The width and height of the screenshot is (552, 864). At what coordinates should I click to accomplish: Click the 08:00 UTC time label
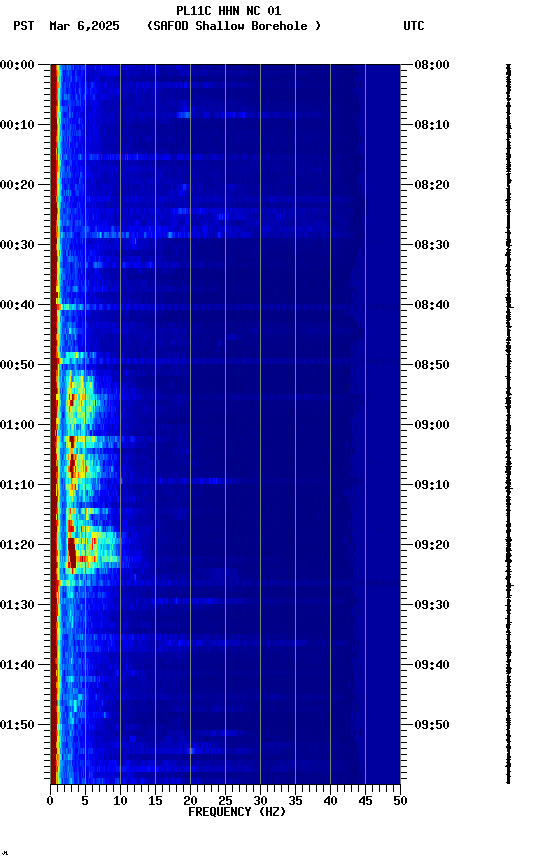(432, 65)
